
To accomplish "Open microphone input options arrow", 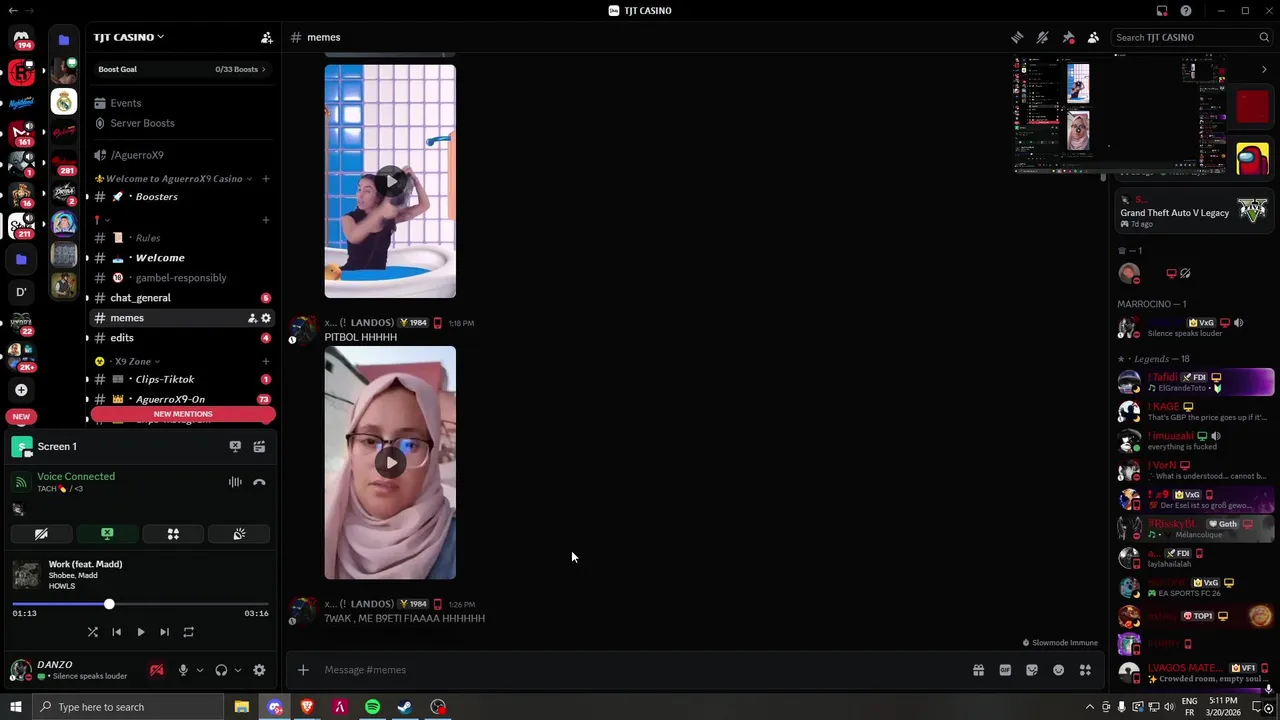I will click(x=200, y=670).
